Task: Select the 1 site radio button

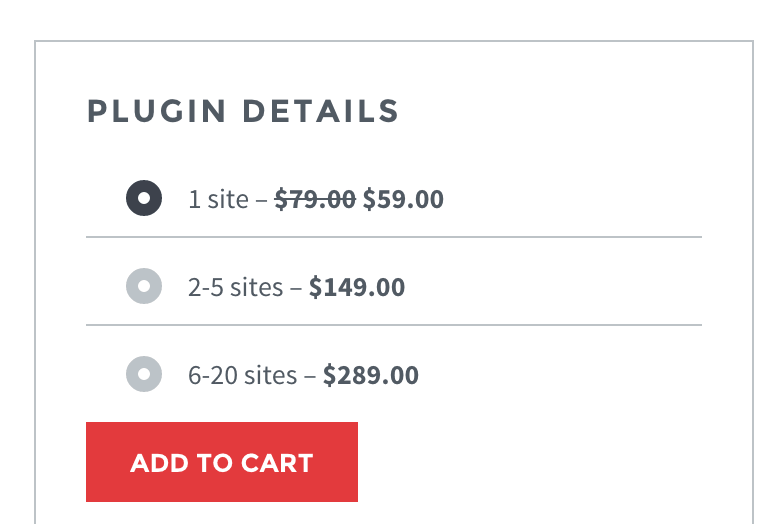Action: point(144,198)
